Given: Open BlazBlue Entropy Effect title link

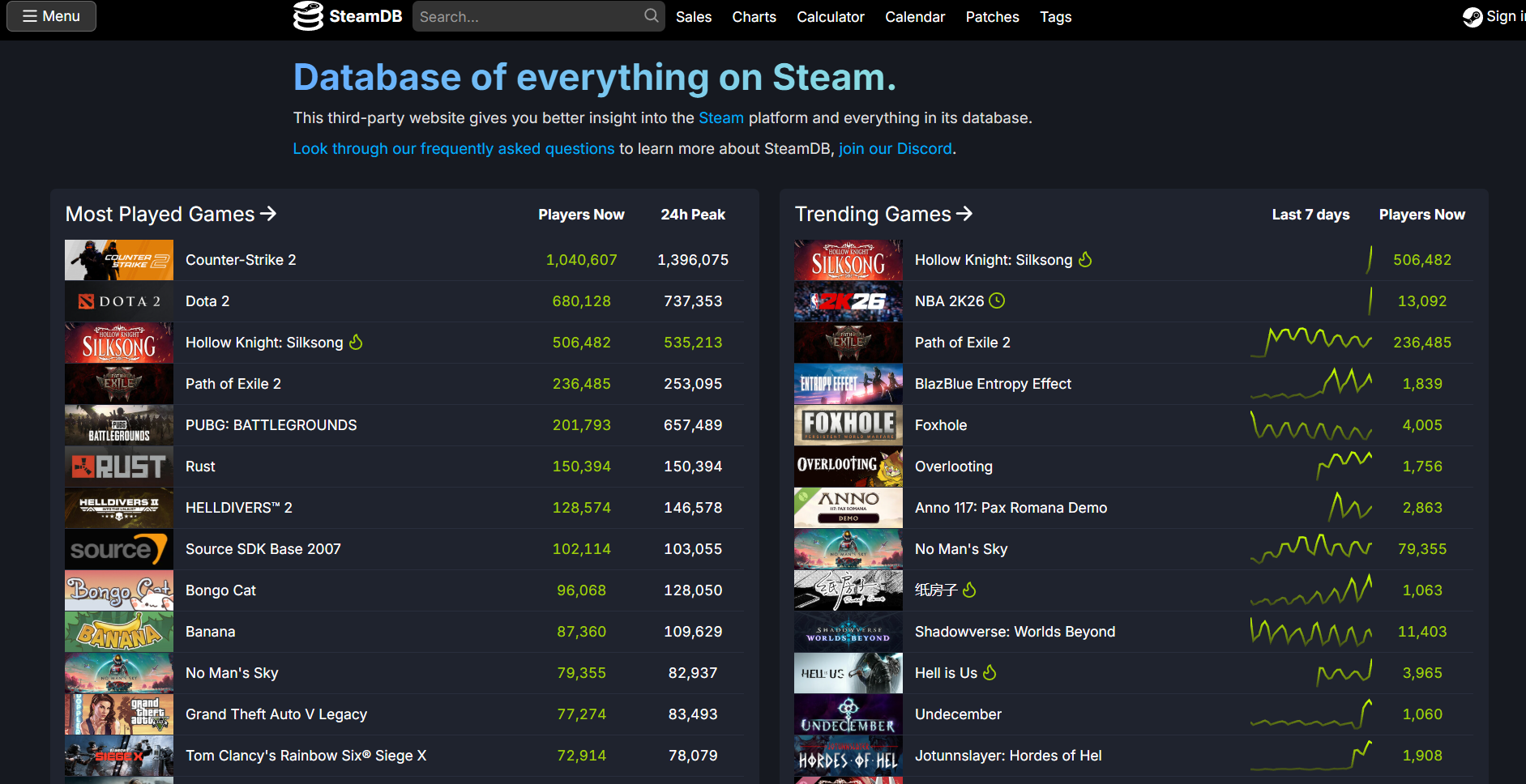Looking at the screenshot, I should tap(993, 384).
